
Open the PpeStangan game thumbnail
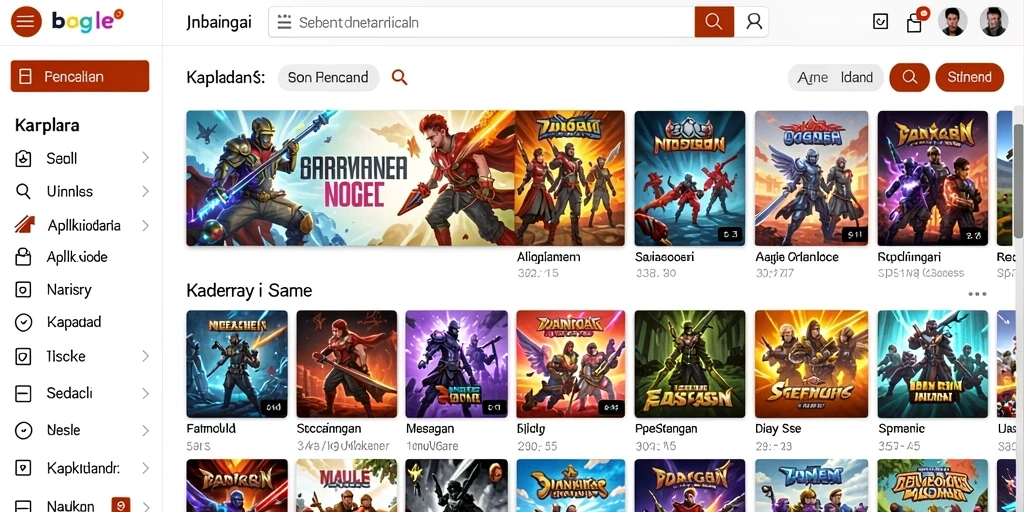coord(690,364)
